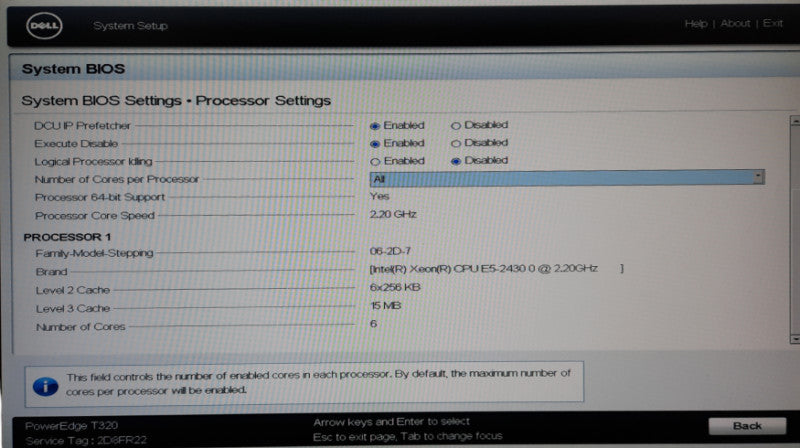Click the Service Tag text
The width and height of the screenshot is (800, 448).
(x=86, y=440)
